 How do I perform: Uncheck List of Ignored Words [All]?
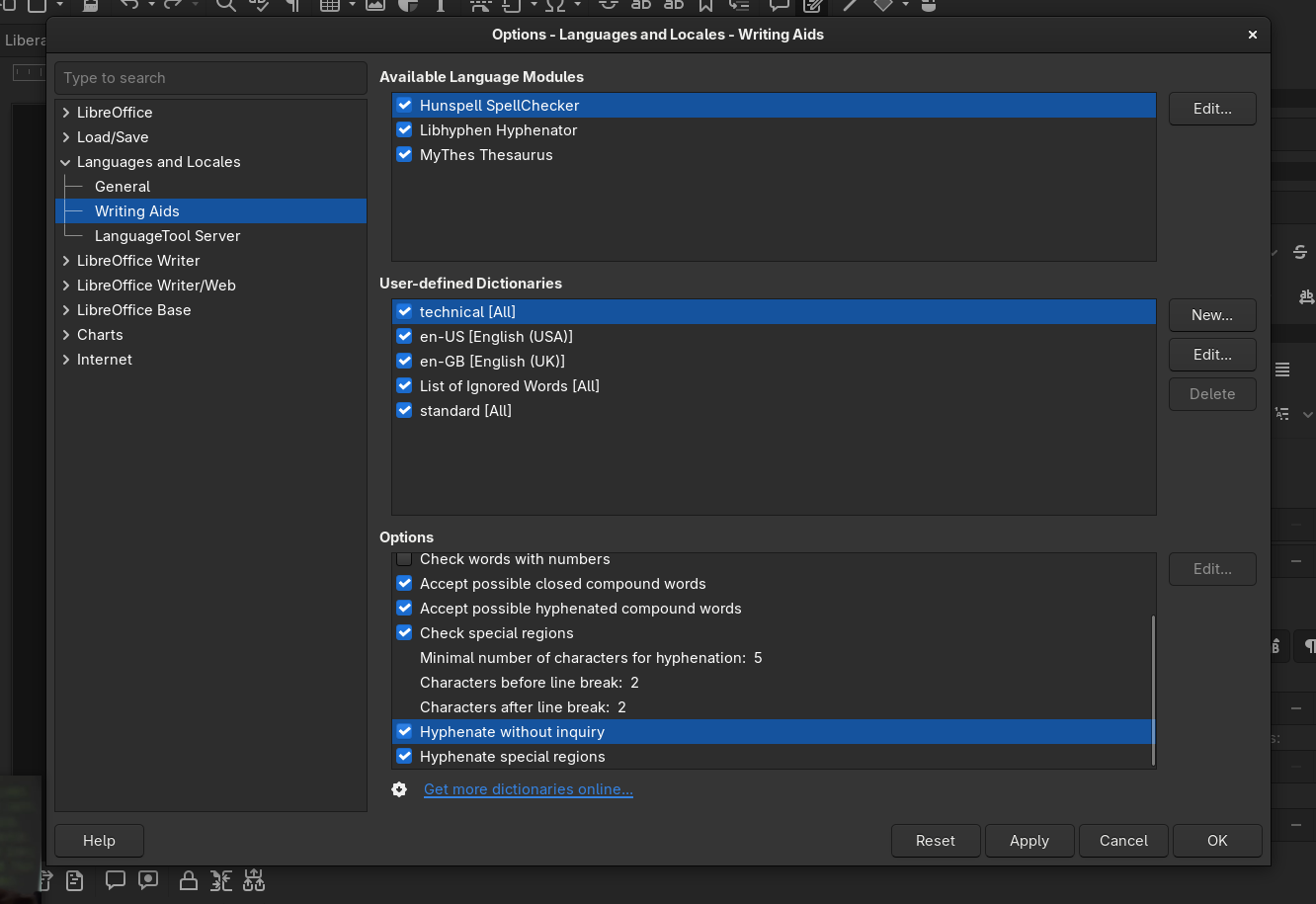(404, 385)
